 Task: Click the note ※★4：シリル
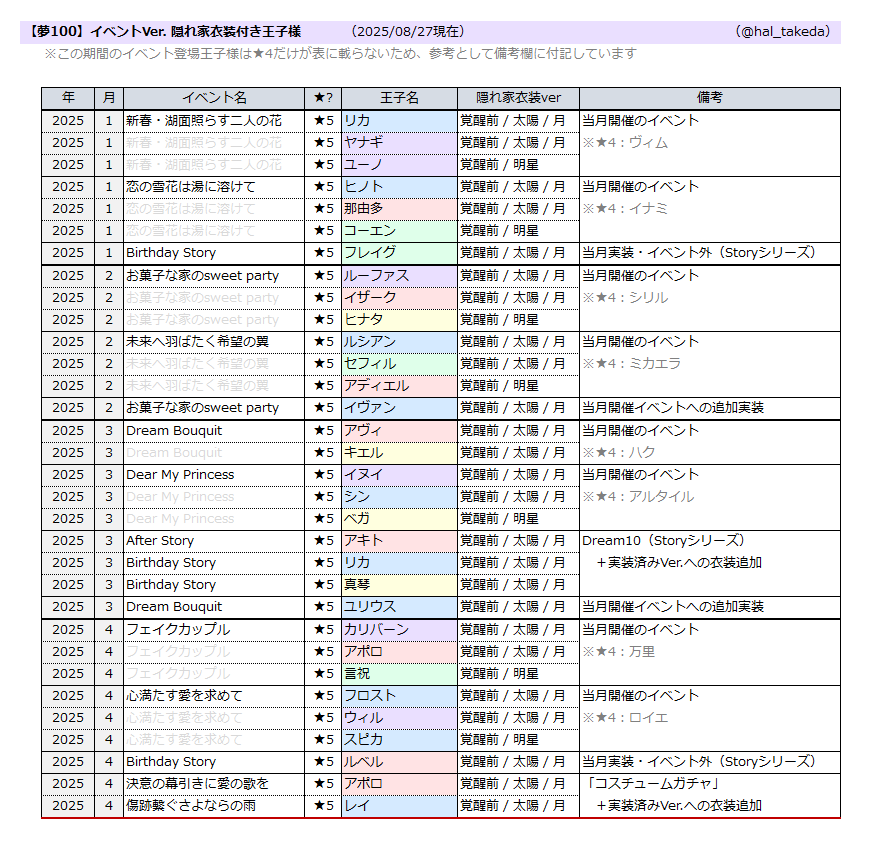pos(625,298)
